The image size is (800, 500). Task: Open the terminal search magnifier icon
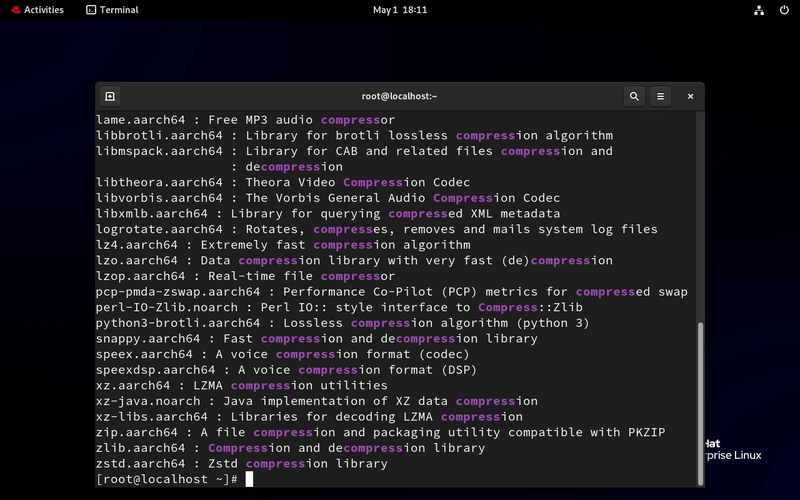(634, 96)
